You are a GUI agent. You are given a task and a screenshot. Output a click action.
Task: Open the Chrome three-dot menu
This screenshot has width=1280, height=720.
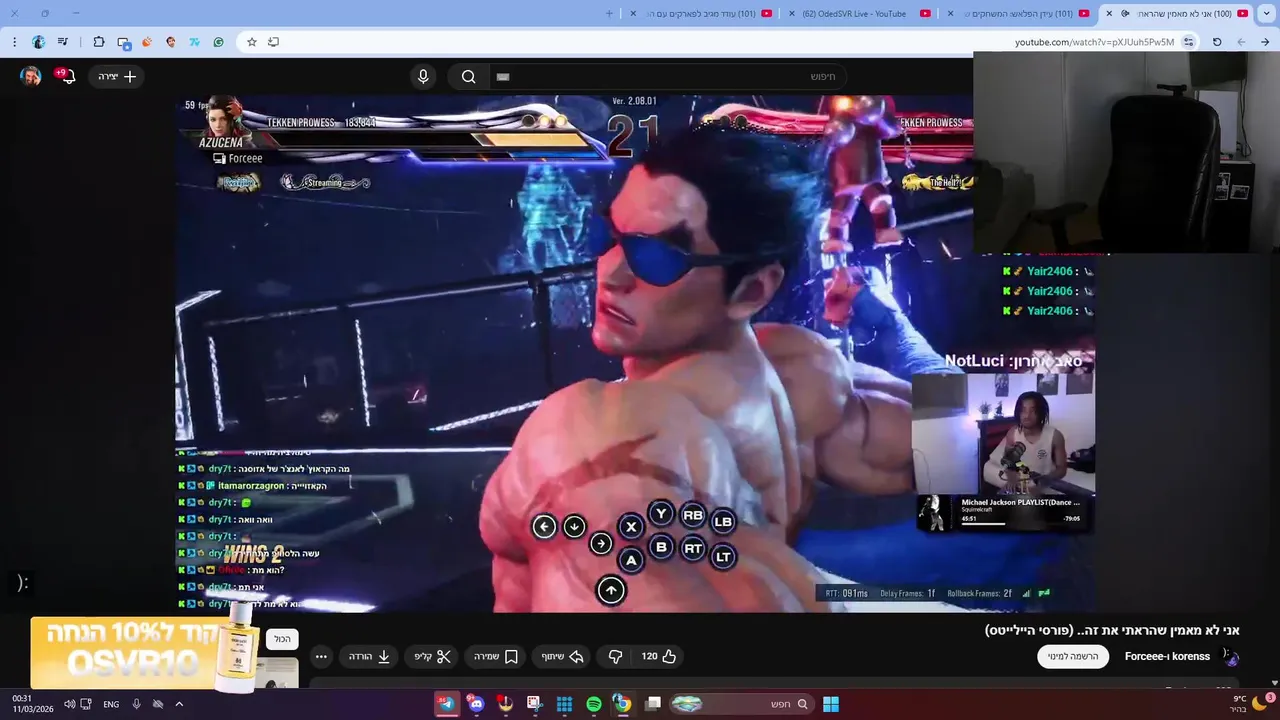[x=14, y=42]
